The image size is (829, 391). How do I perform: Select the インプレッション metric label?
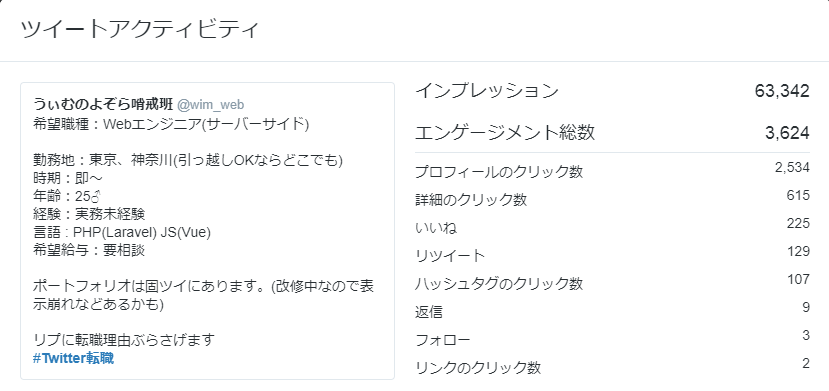coord(486,91)
